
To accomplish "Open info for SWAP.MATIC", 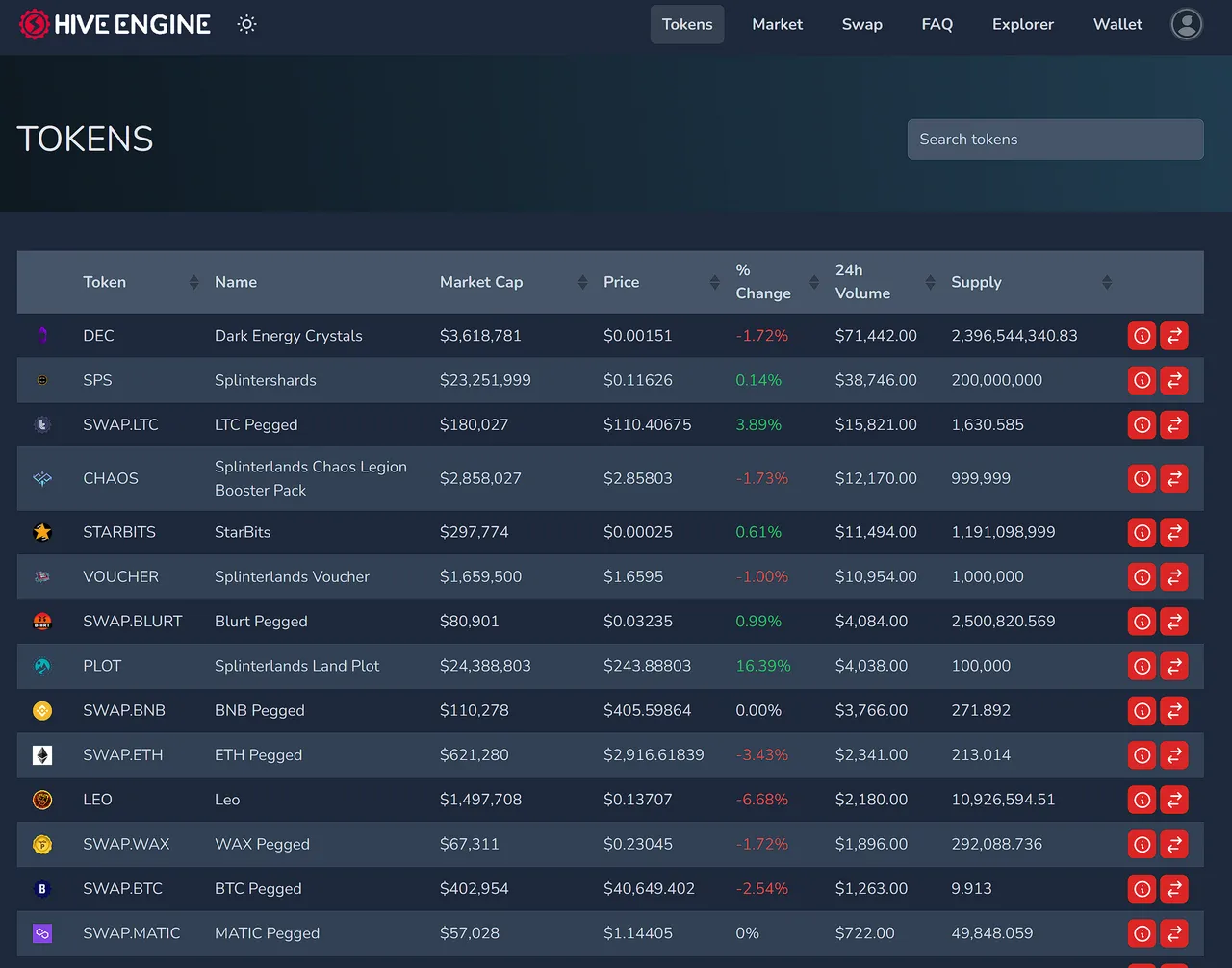I will click(x=1142, y=933).
